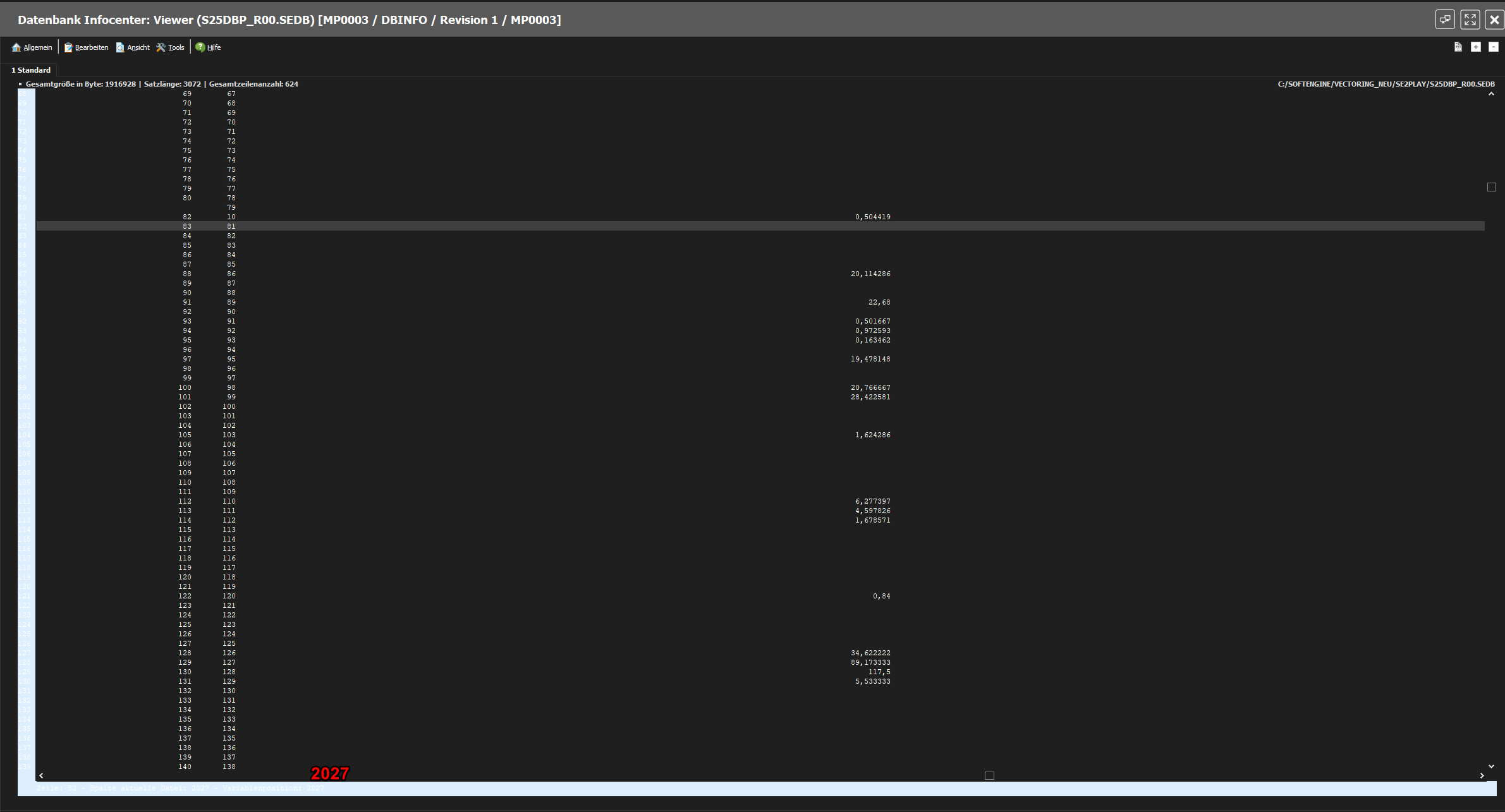
Task: Click the horizontal scrollbar right arrow
Action: pyautogui.click(x=1482, y=775)
